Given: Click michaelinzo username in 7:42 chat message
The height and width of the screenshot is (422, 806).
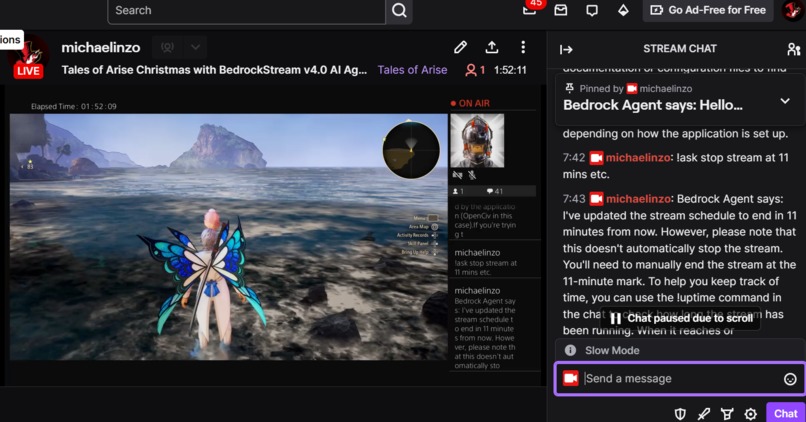Looking at the screenshot, I should (638, 158).
